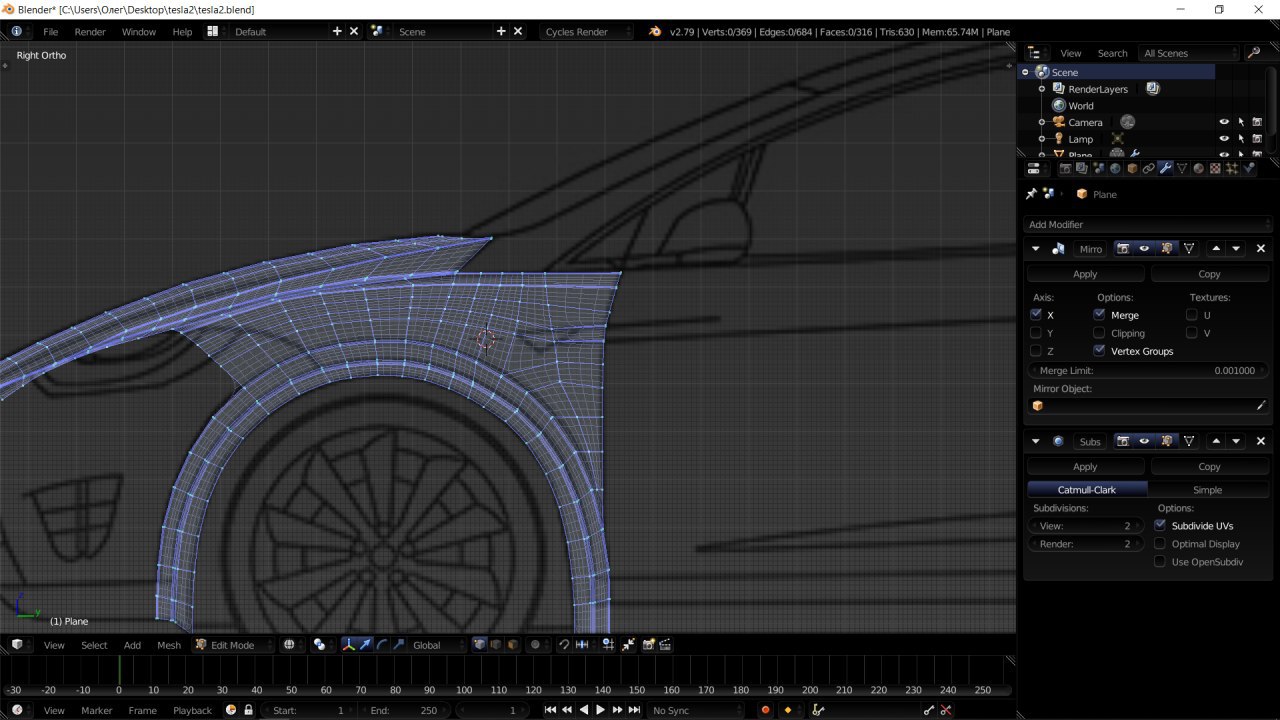
Task: Click the insert keyframe key icon
Action: point(929,710)
